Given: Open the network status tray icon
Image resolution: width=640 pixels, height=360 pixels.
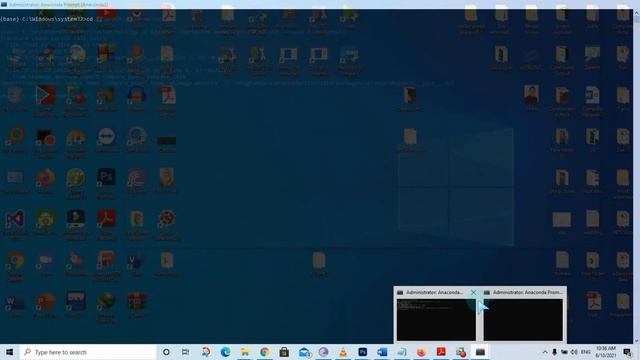Looking at the screenshot, I should (x=564, y=352).
